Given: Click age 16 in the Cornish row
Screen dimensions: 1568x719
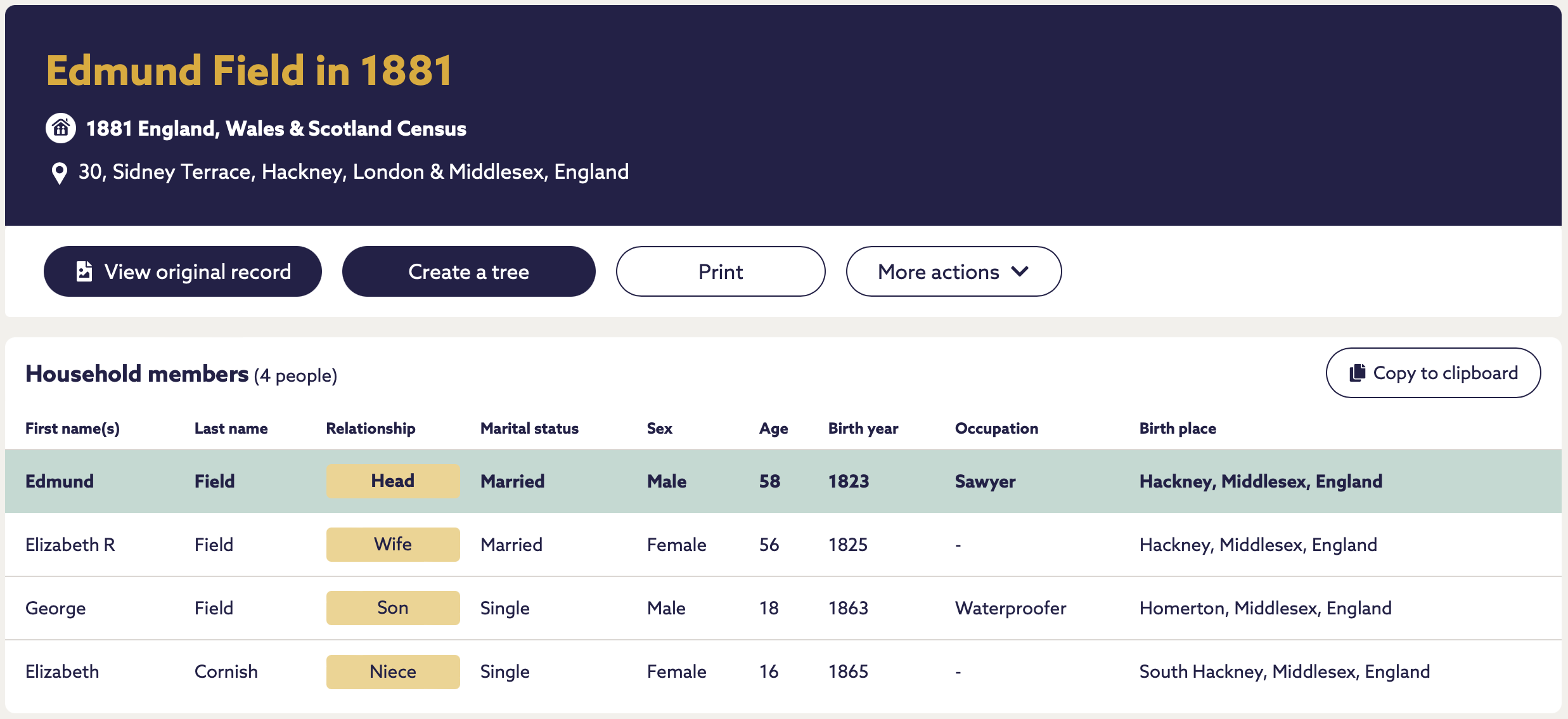Looking at the screenshot, I should point(769,671).
